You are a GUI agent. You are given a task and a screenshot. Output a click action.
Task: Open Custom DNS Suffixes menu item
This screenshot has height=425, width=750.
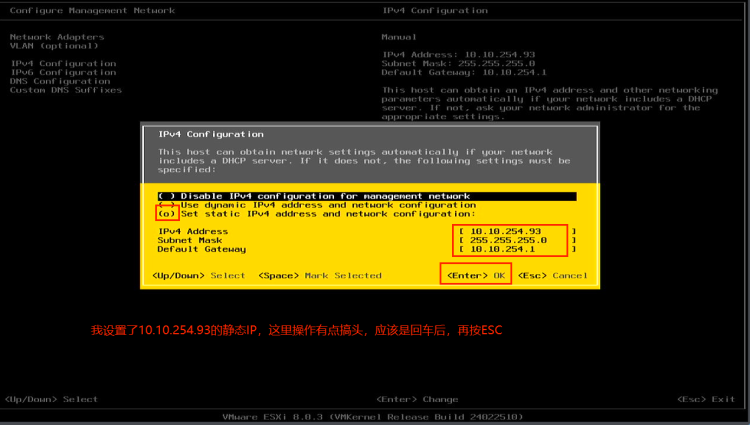tap(66, 90)
